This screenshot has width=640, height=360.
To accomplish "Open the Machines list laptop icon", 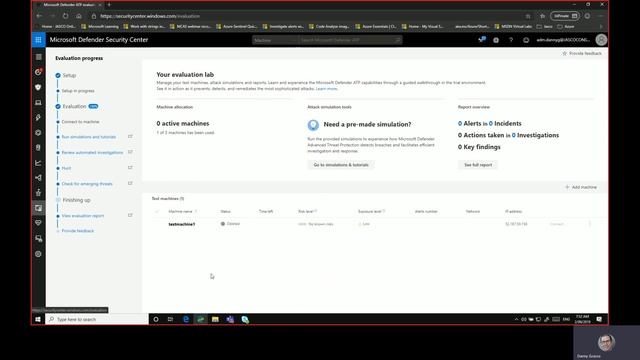I will click(x=38, y=102).
